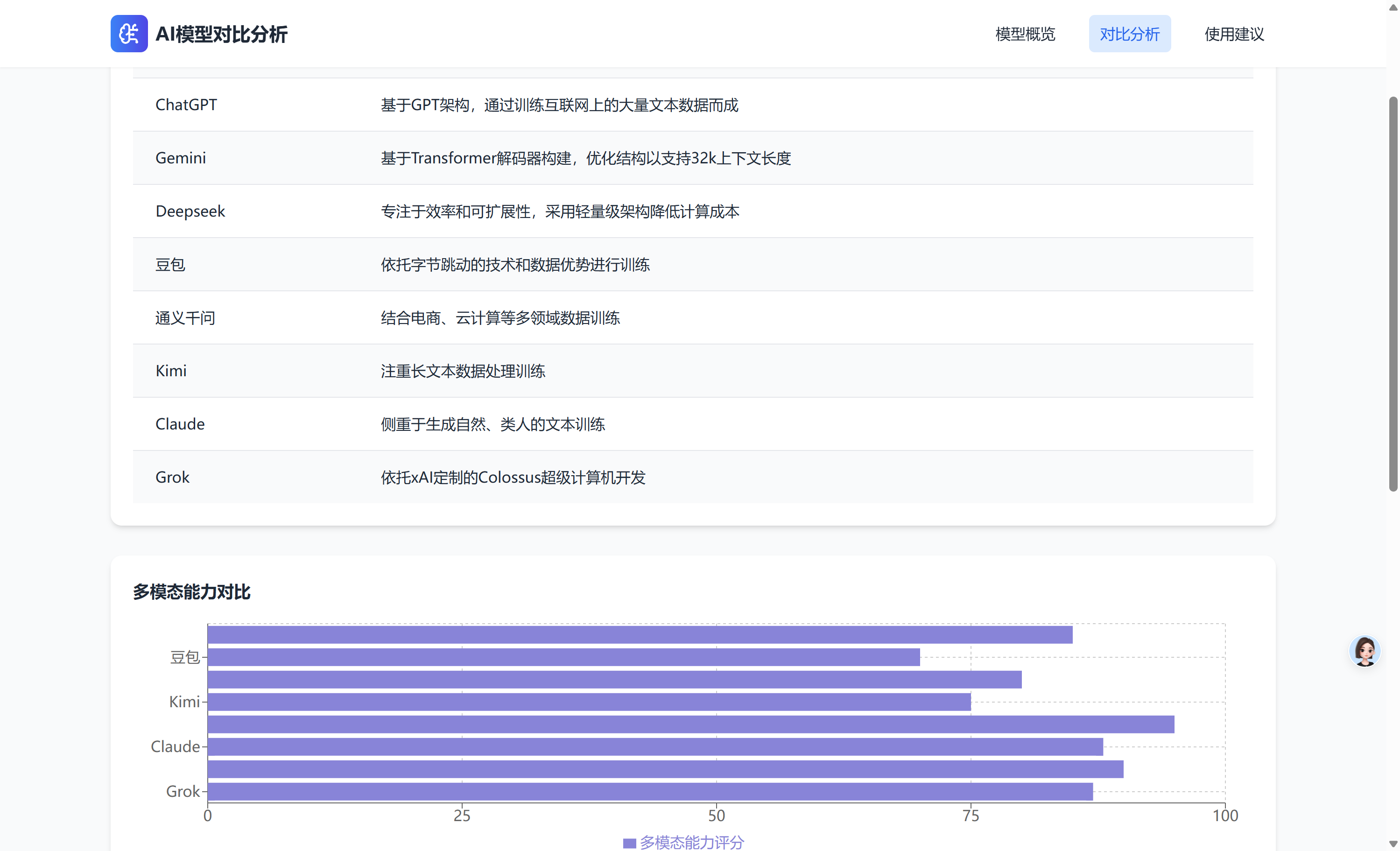Click the brain logo icon

[129, 34]
